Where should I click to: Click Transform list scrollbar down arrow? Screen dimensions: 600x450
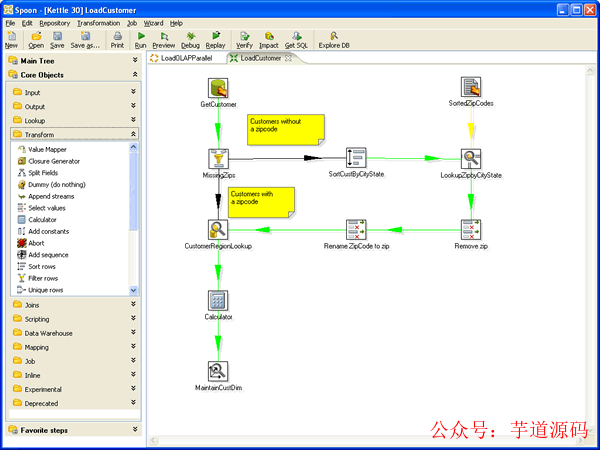click(133, 290)
